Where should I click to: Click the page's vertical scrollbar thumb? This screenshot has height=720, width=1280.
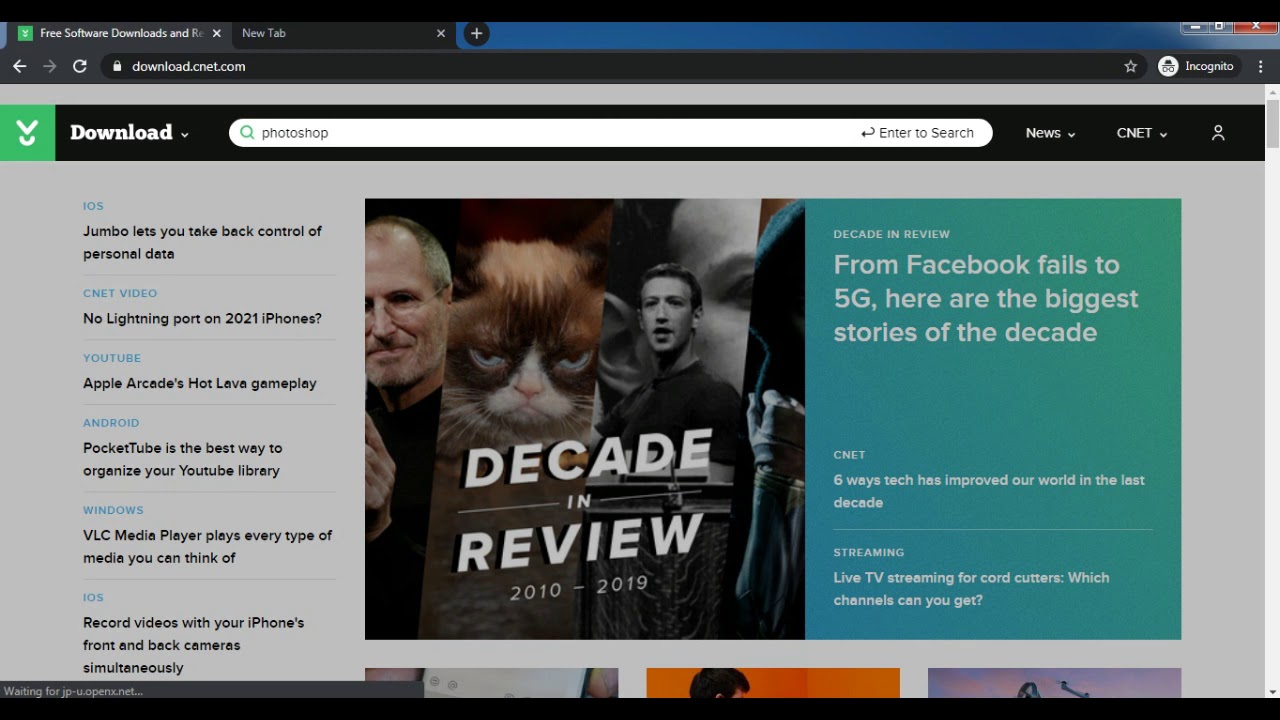point(1272,124)
